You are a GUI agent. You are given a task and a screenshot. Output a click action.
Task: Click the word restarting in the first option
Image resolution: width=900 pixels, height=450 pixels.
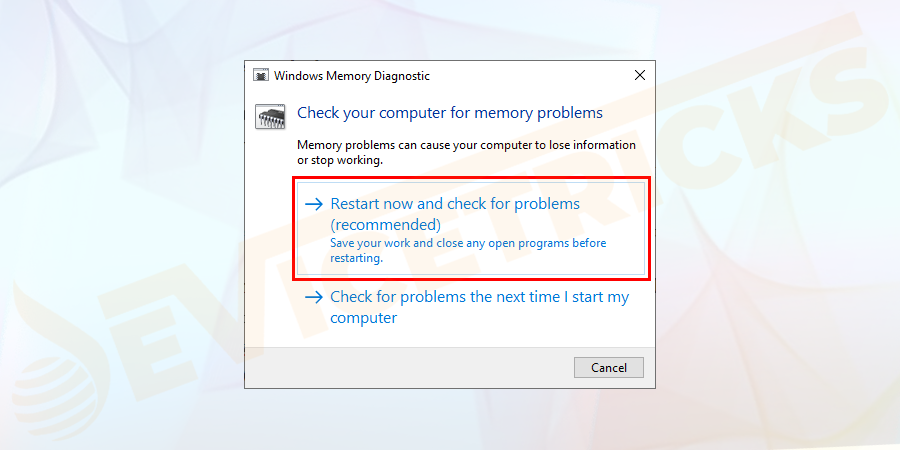pyautogui.click(x=355, y=257)
